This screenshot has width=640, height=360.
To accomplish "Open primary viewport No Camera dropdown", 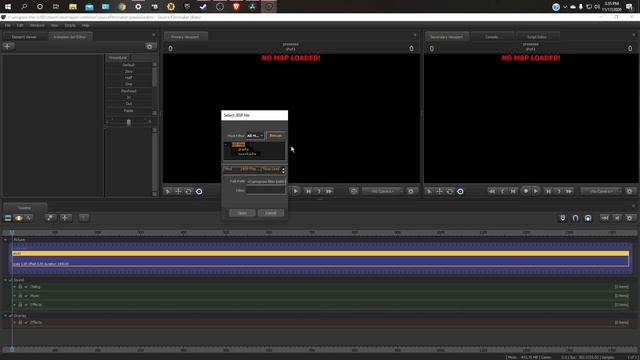I will tap(383, 191).
